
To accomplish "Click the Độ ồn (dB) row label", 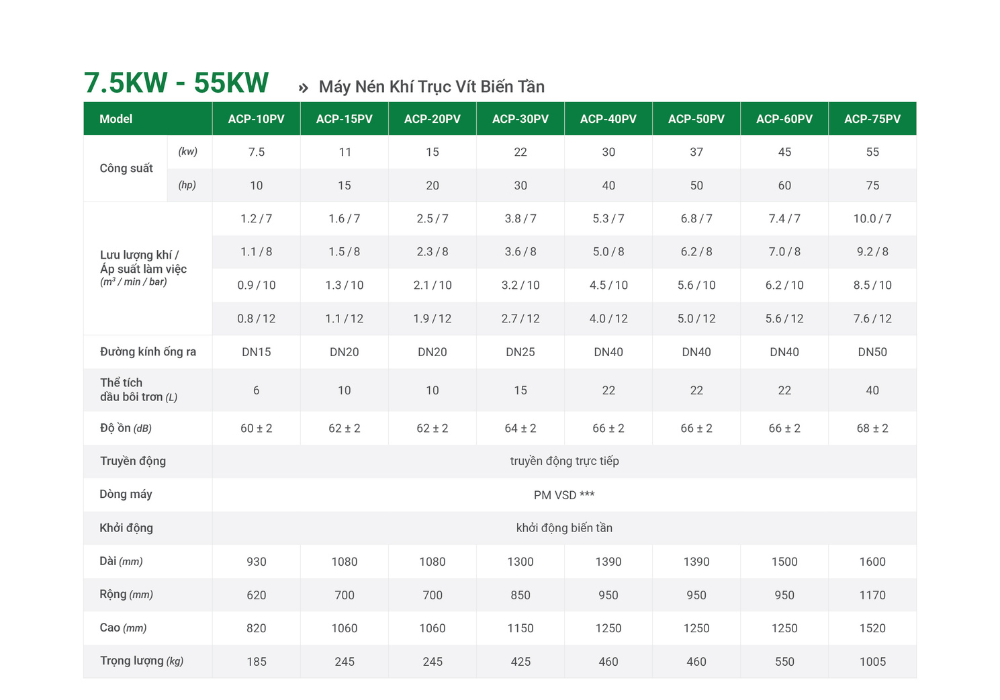I will coord(126,428).
